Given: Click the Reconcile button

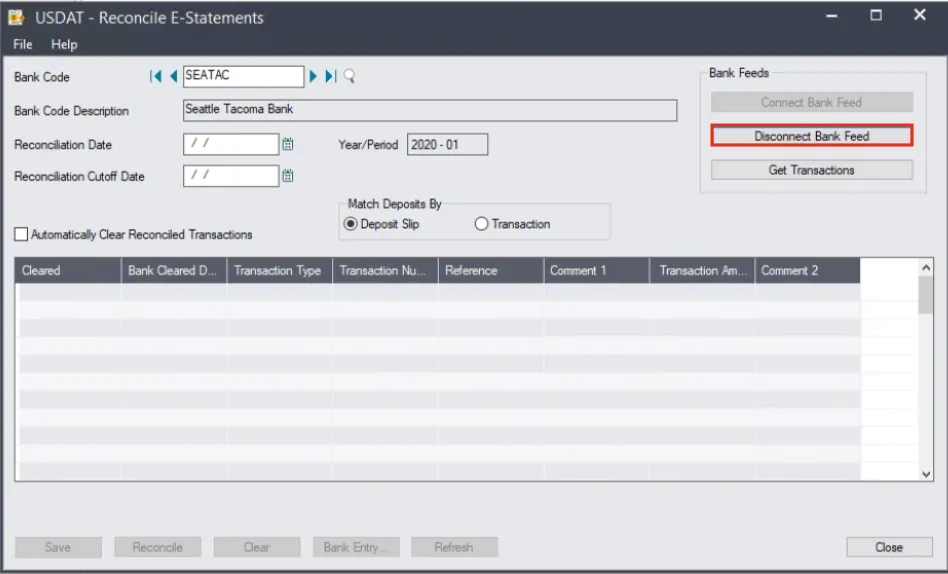Looking at the screenshot, I should tap(157, 547).
